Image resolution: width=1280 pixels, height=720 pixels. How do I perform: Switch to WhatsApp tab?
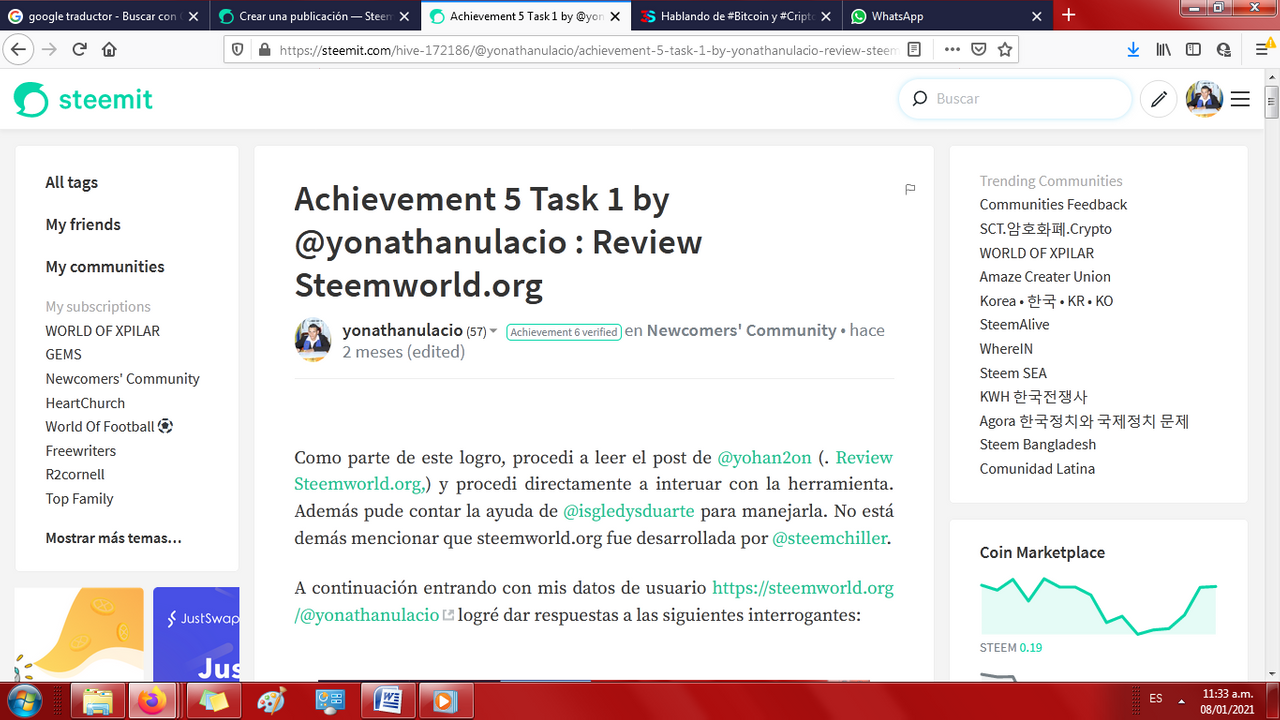point(945,16)
